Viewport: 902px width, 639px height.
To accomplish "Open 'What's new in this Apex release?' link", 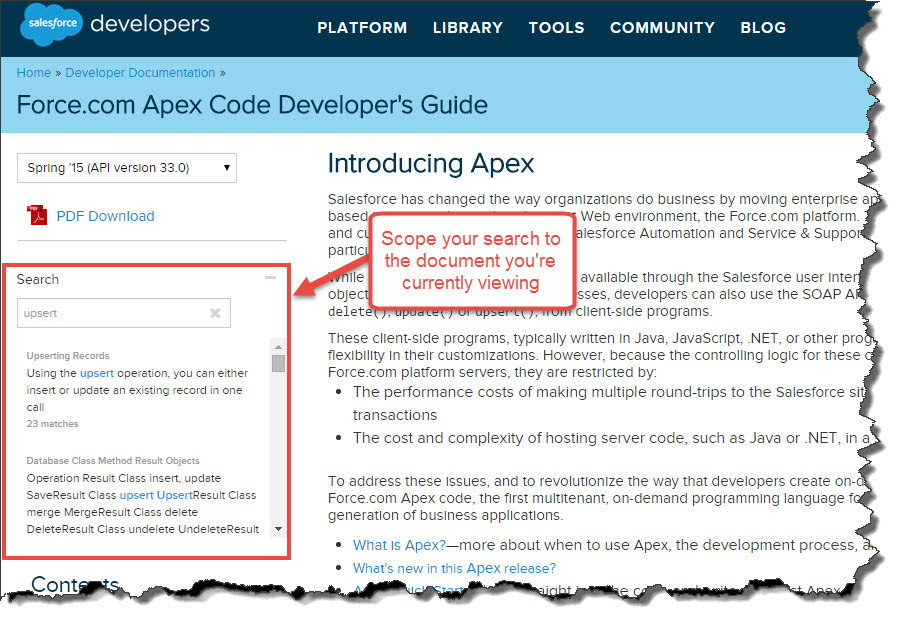I will 454,568.
